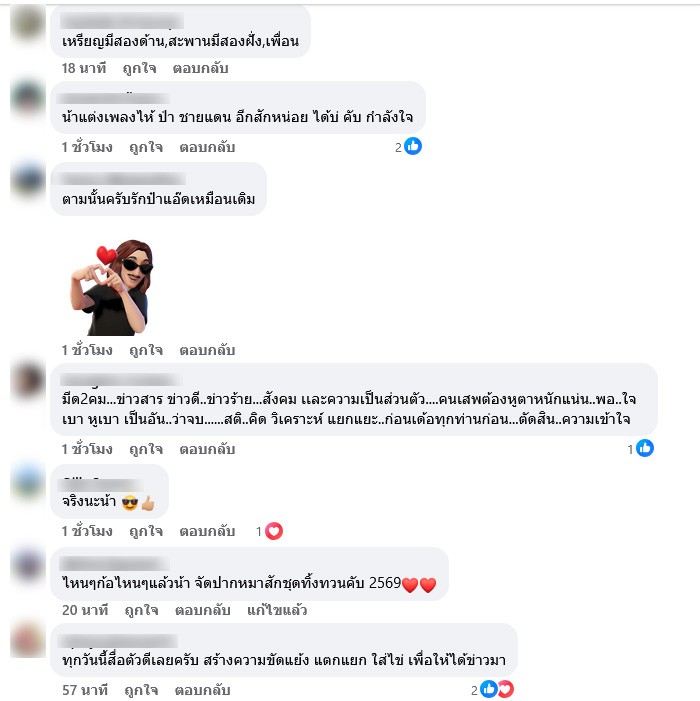700x701 pixels.
Task: Click the like reaction icon on the มีด2คม comment
Action: click(645, 448)
